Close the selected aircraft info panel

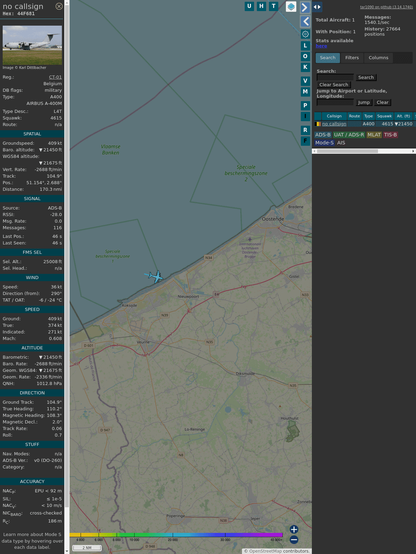[x=59, y=6]
